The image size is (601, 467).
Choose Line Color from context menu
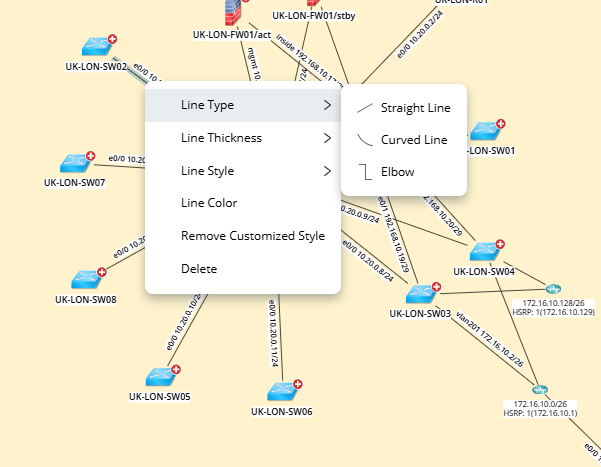[209, 203]
